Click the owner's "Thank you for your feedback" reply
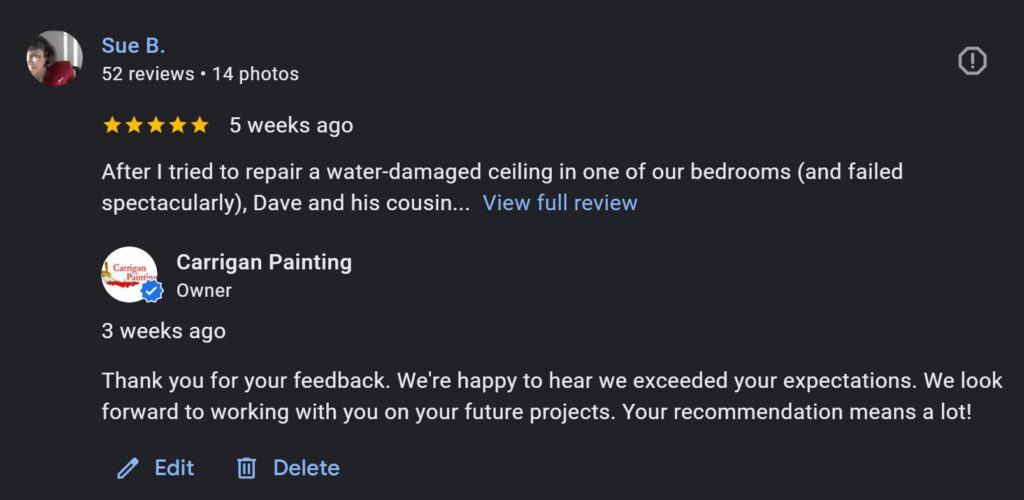 (540, 396)
